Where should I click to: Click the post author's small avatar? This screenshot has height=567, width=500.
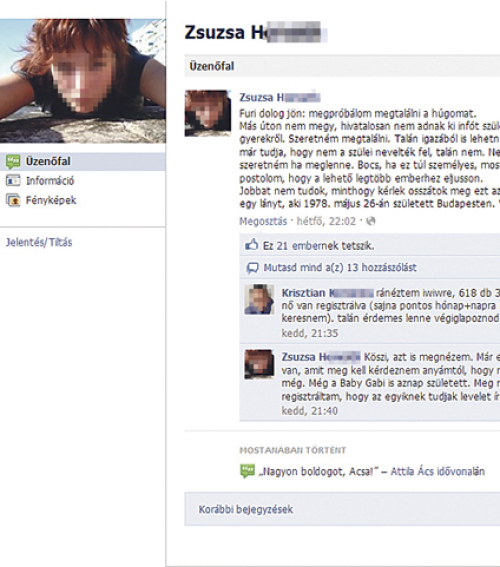[208, 113]
